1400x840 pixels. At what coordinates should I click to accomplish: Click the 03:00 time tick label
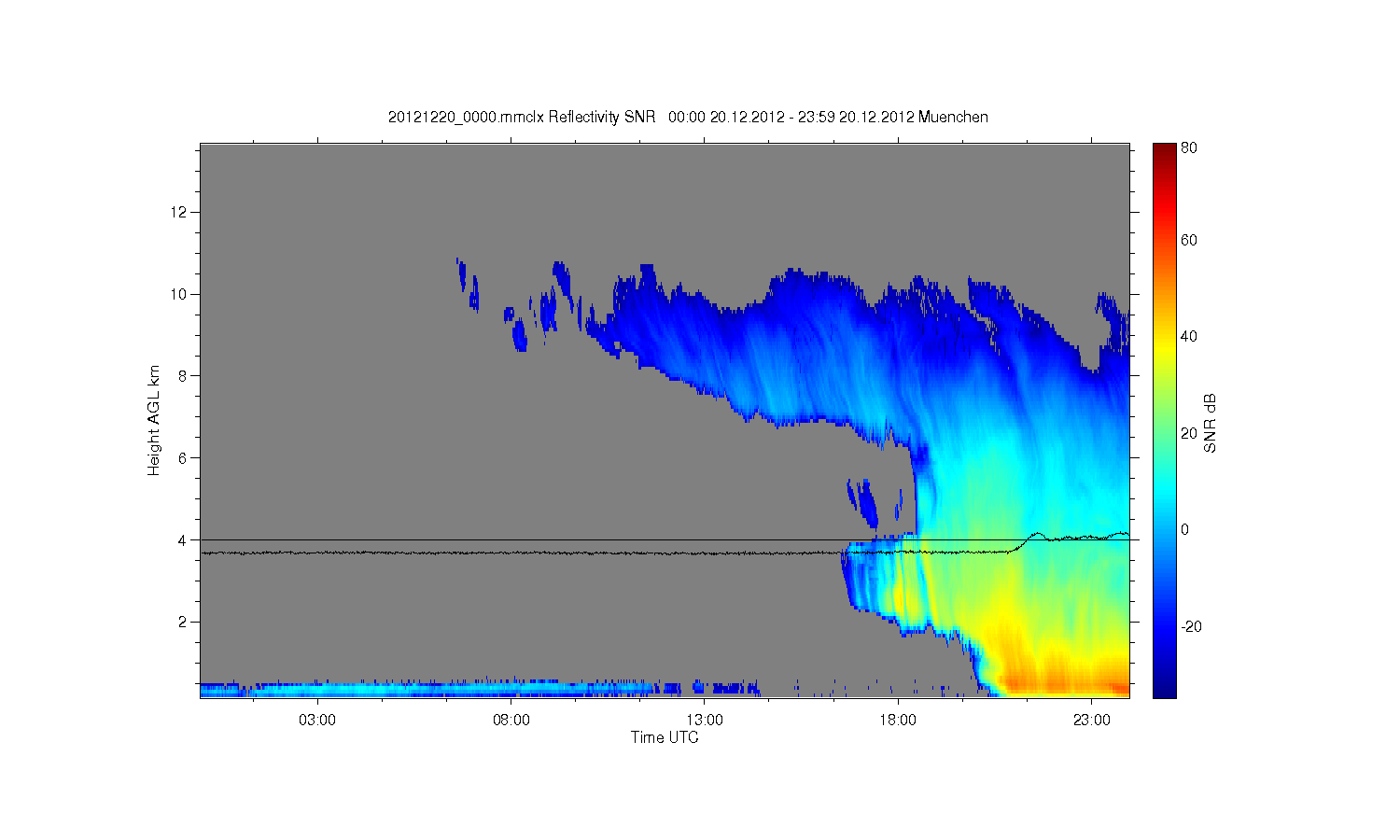coord(317,721)
